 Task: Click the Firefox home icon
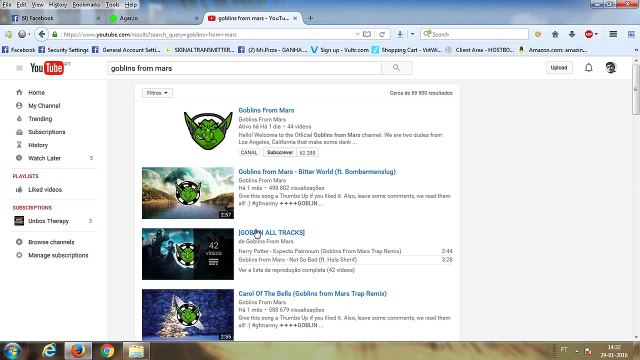tap(555, 34)
